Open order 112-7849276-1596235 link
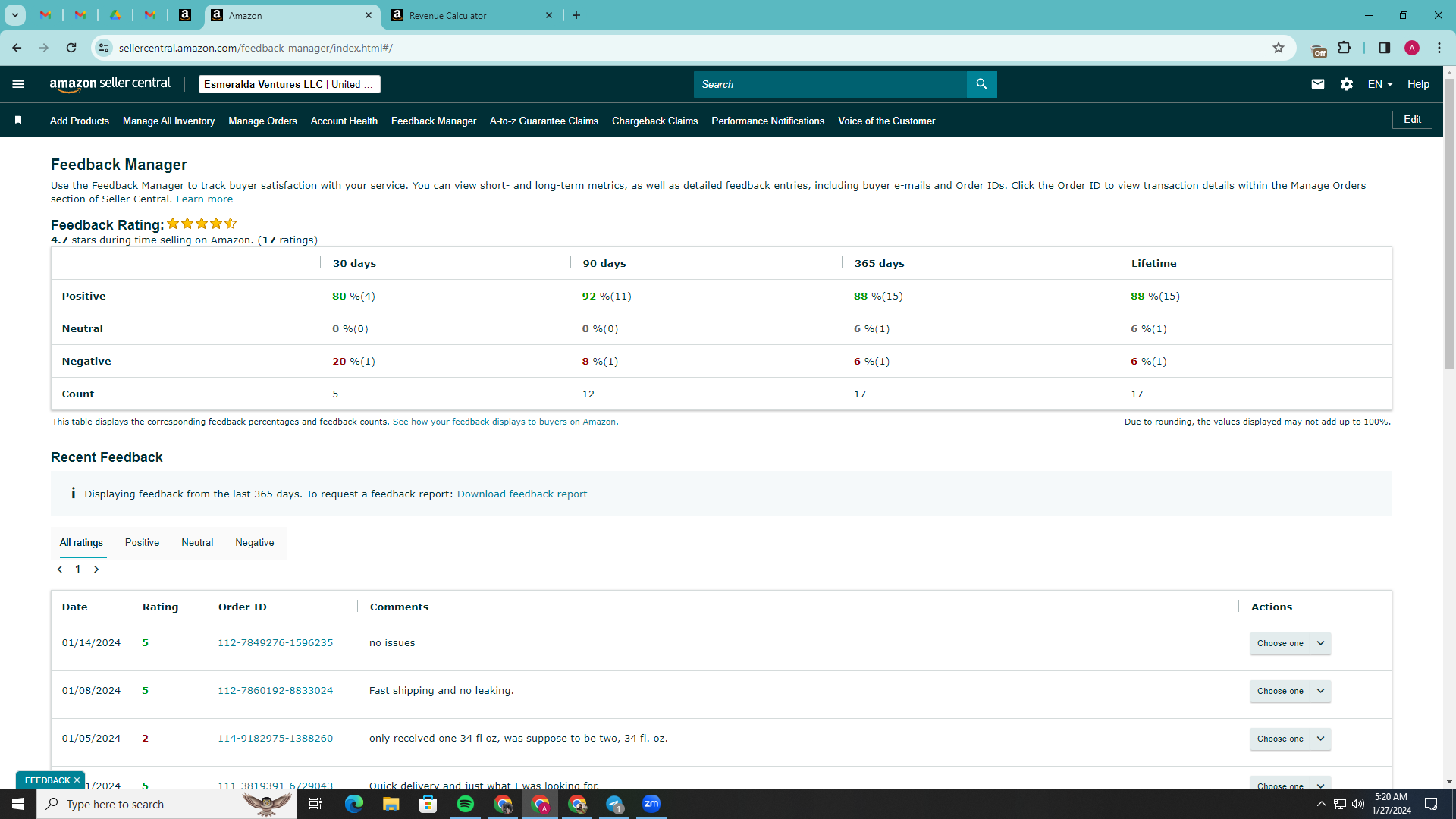This screenshot has width=1456, height=819. click(x=275, y=643)
